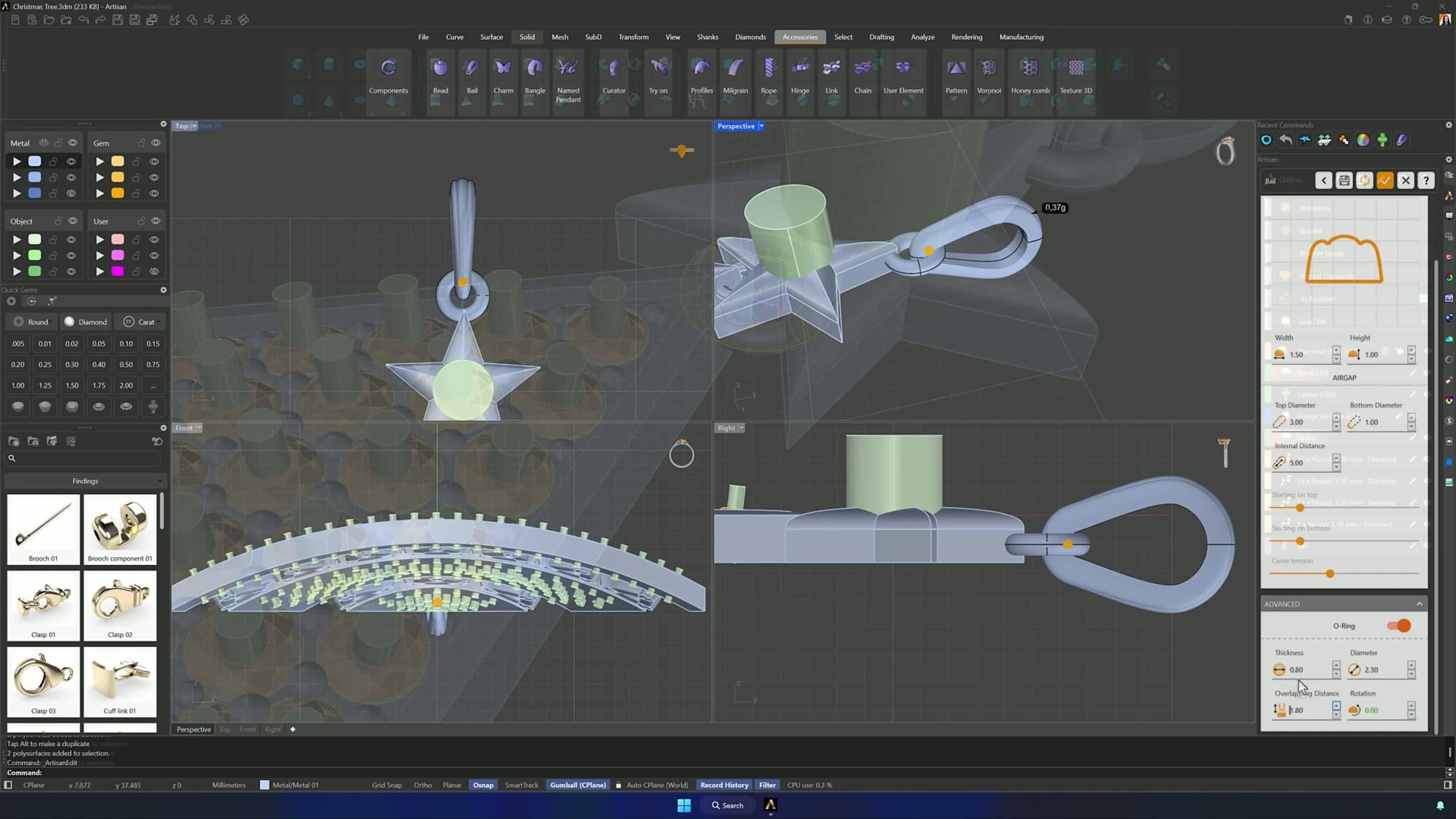
Task: Open the Carat unit dropdown
Action: click(x=142, y=322)
